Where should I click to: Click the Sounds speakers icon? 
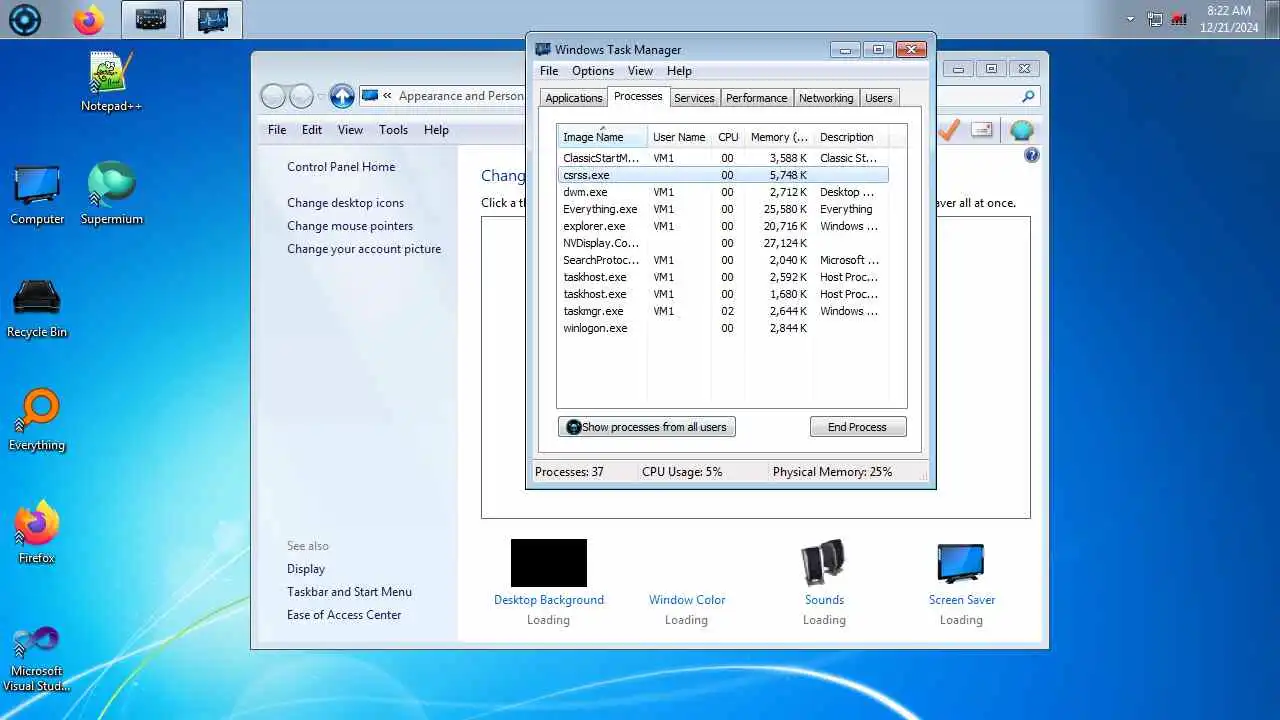coord(824,563)
